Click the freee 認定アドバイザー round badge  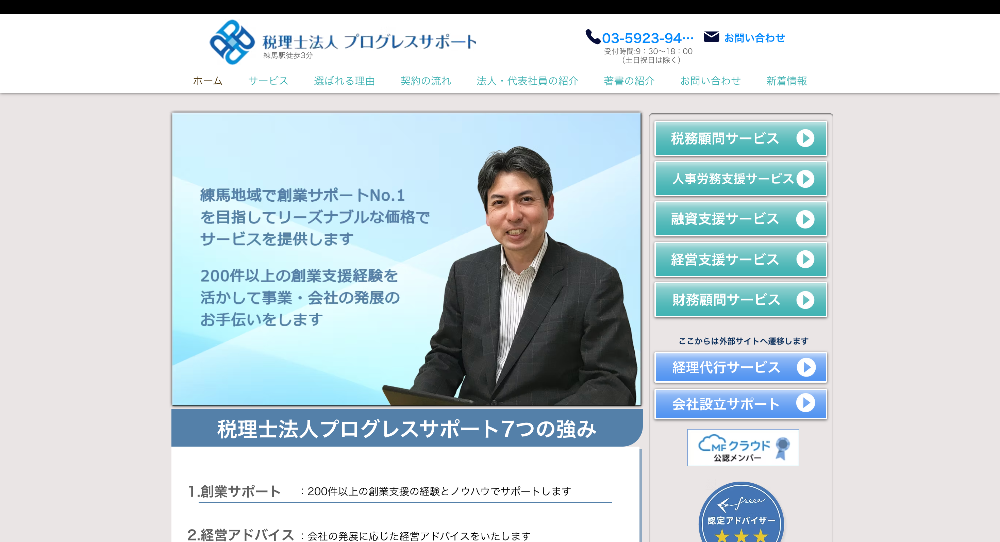741,514
